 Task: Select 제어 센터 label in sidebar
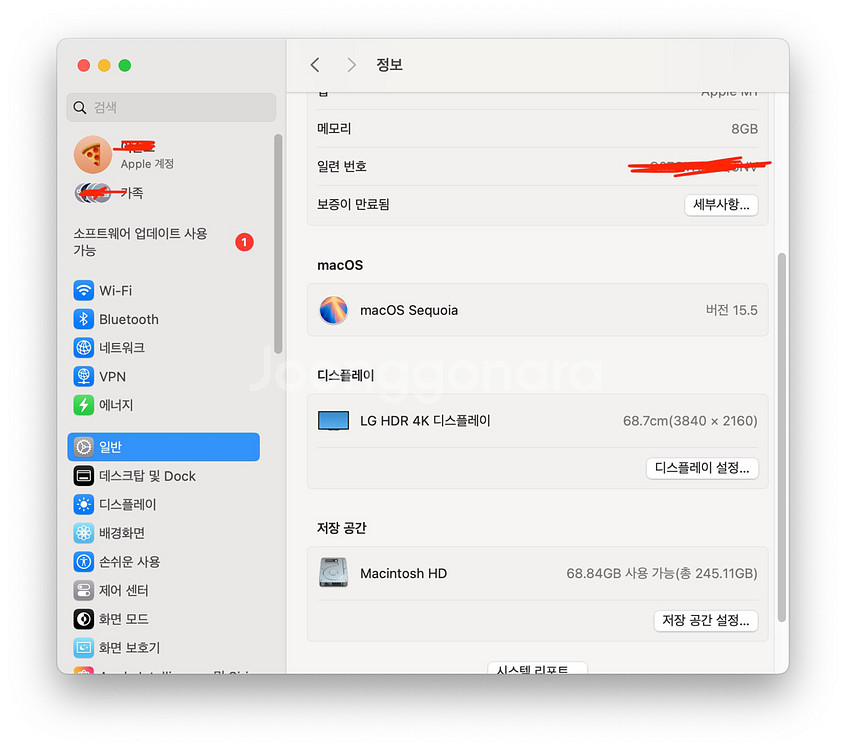(x=124, y=591)
